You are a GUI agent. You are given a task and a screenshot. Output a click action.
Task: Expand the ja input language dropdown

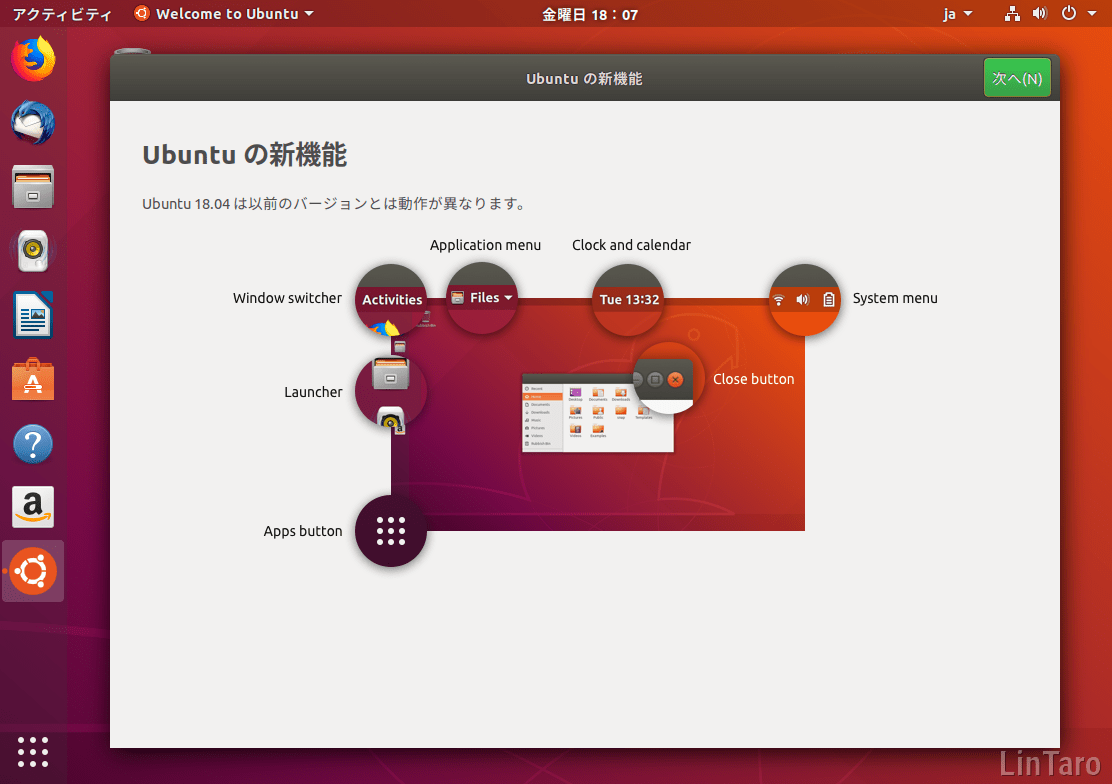pyautogui.click(x=957, y=13)
